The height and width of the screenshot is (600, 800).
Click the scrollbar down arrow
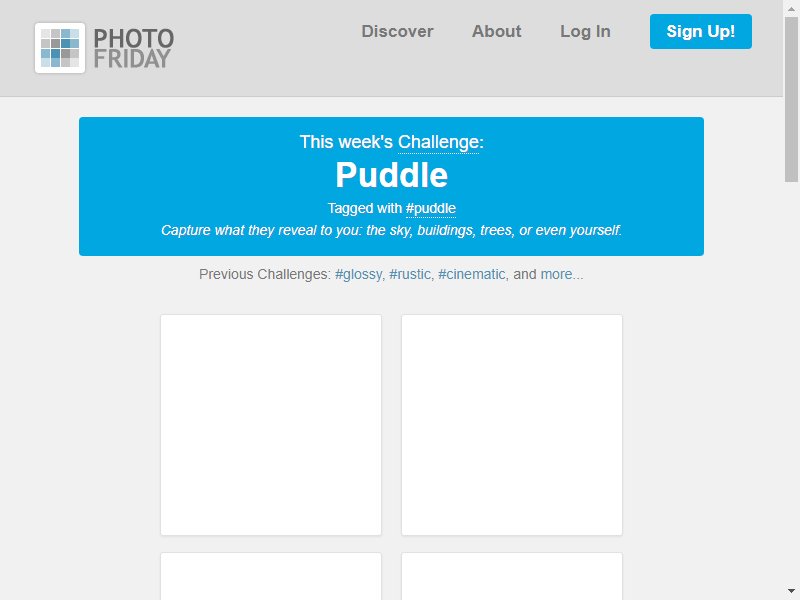click(791, 592)
